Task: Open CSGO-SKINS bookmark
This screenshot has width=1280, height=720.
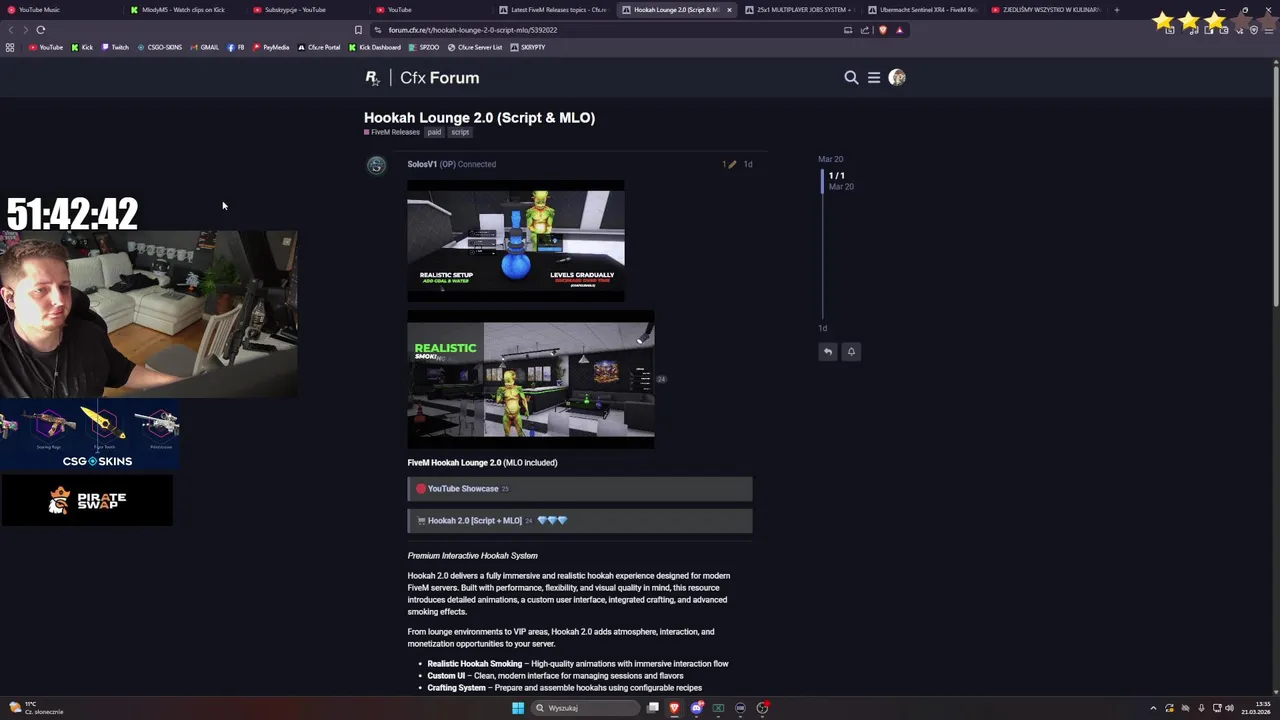Action: [x=160, y=47]
